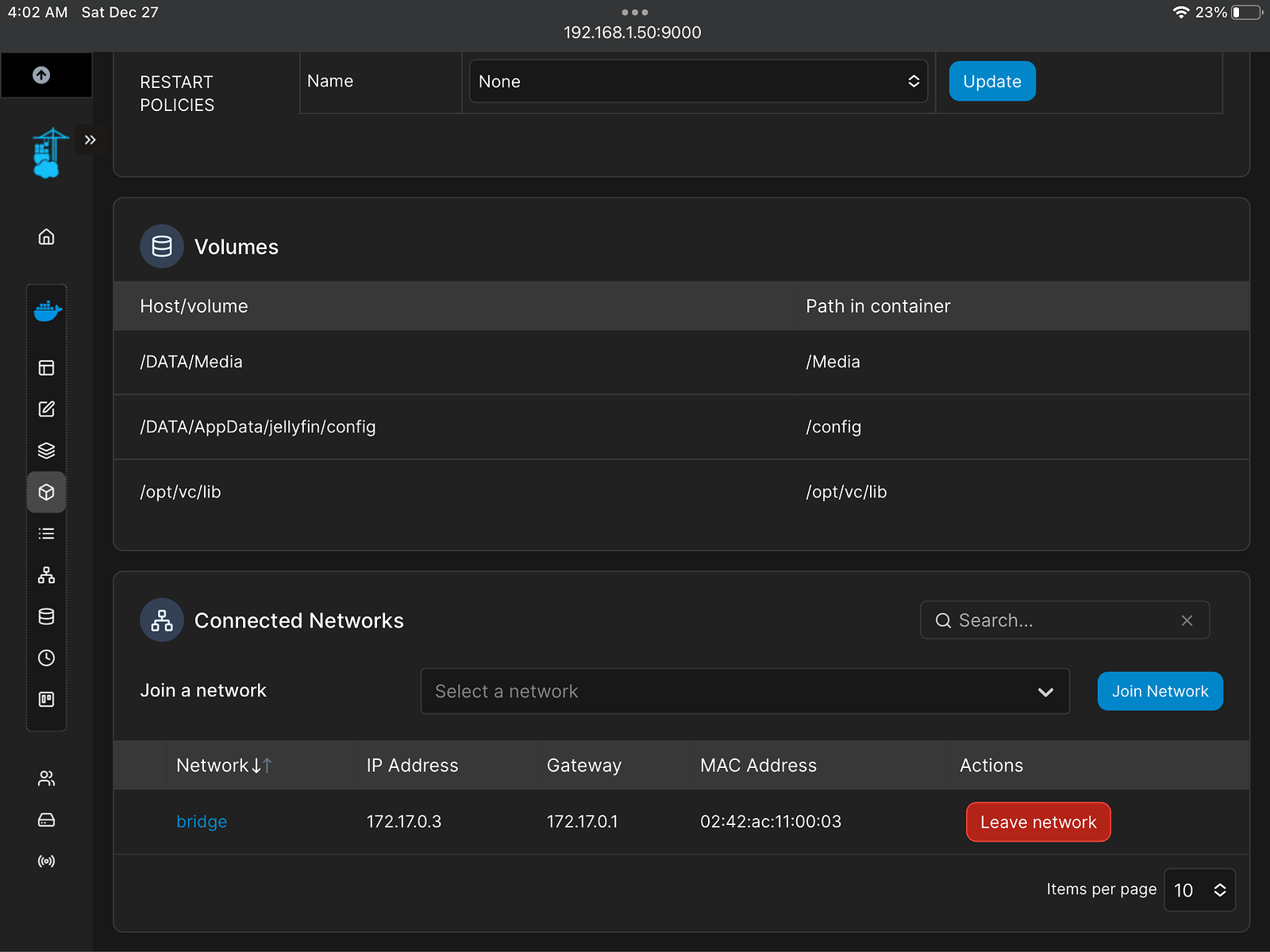
Task: Click the Docker whale environment icon
Action: tap(47, 310)
